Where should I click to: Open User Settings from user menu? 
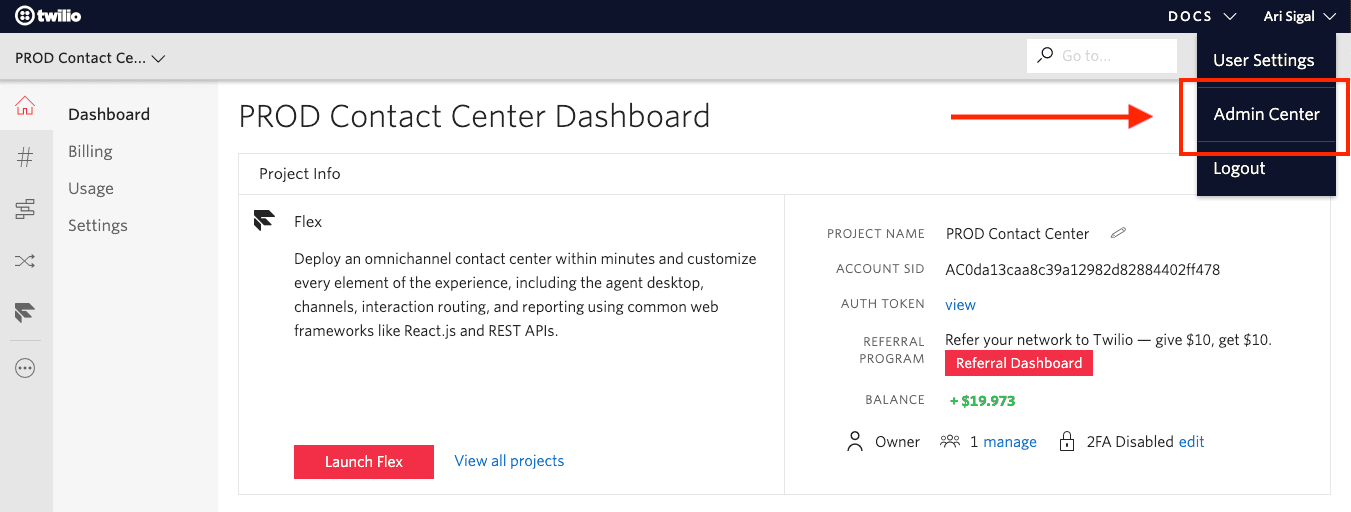click(x=1263, y=60)
